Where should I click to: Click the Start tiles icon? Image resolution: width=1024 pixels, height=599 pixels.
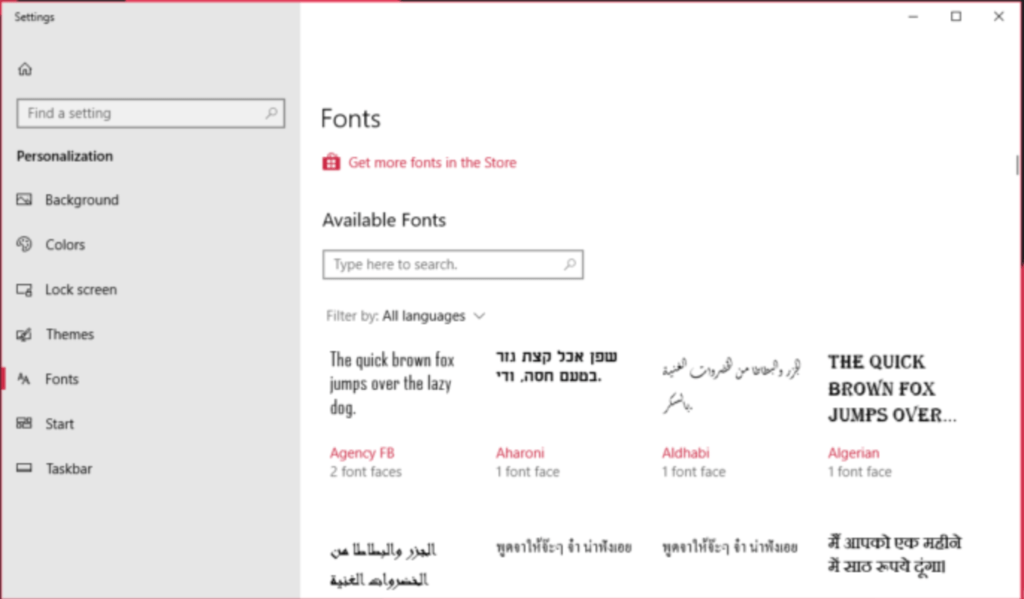[x=24, y=423]
